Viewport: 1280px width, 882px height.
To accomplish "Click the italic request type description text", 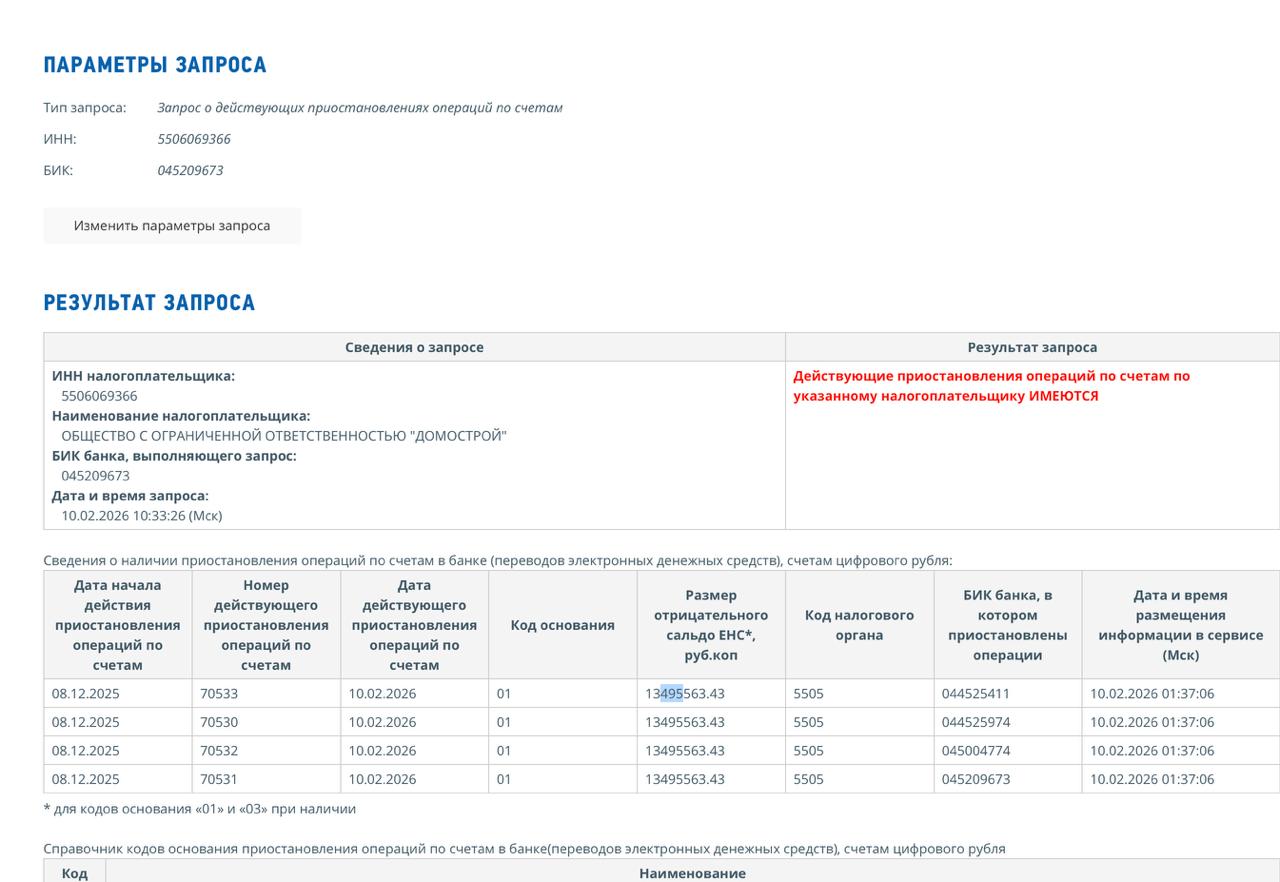I will 360,108.
